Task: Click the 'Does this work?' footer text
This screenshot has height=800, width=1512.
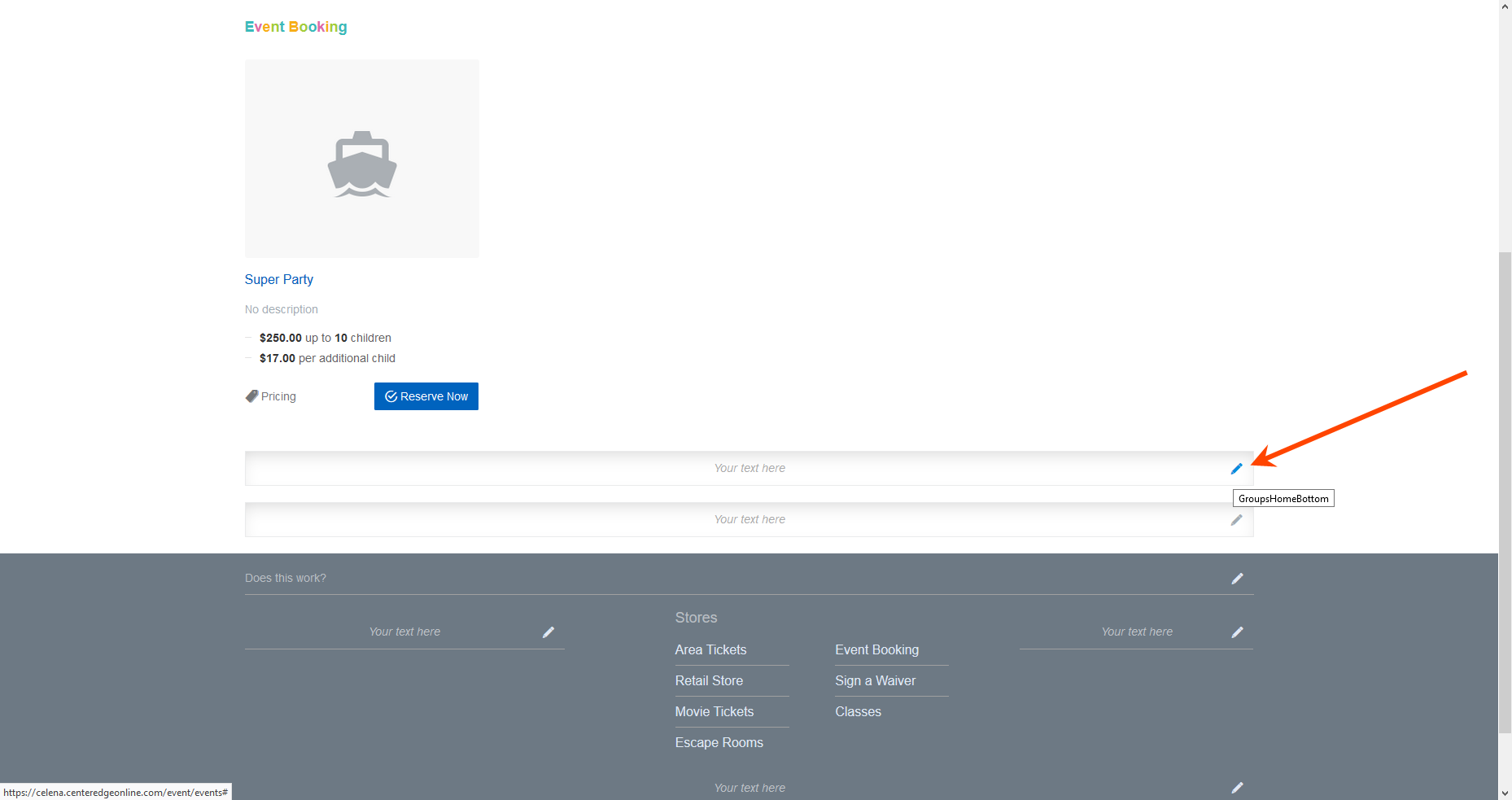Action: (x=286, y=578)
